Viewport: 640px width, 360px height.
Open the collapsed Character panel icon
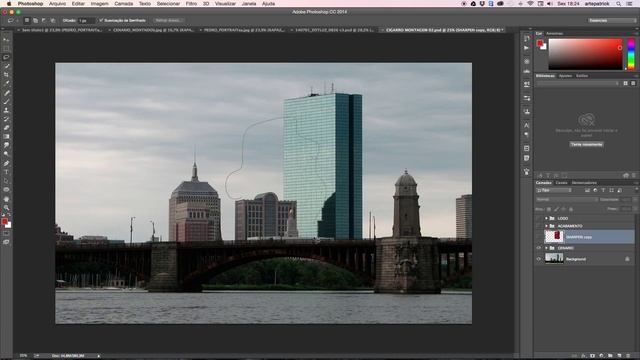pos(527,125)
